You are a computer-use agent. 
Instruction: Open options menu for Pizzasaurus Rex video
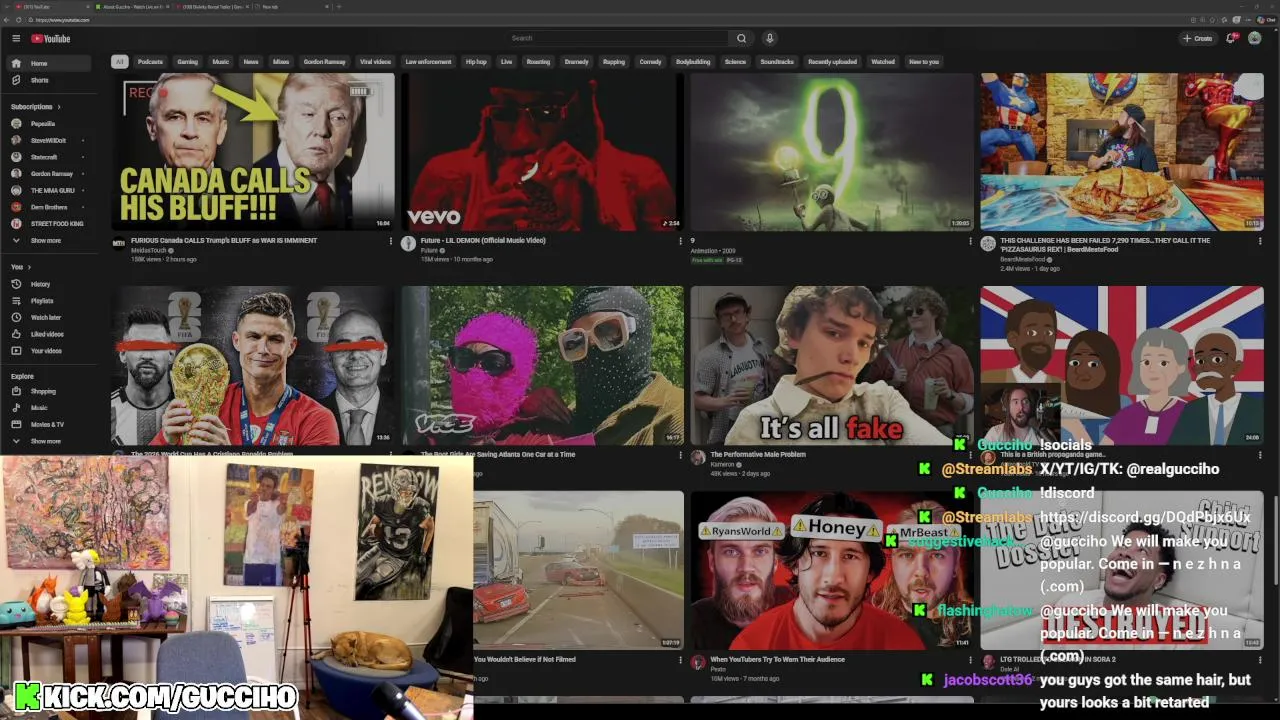1259,241
